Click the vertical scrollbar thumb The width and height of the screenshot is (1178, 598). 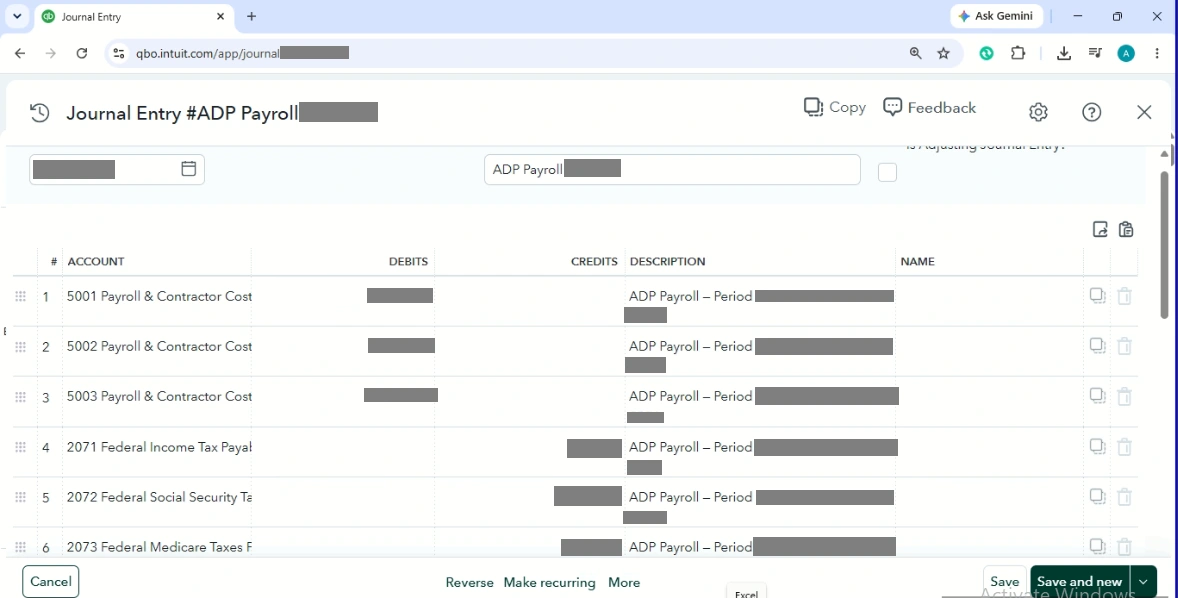(1165, 244)
